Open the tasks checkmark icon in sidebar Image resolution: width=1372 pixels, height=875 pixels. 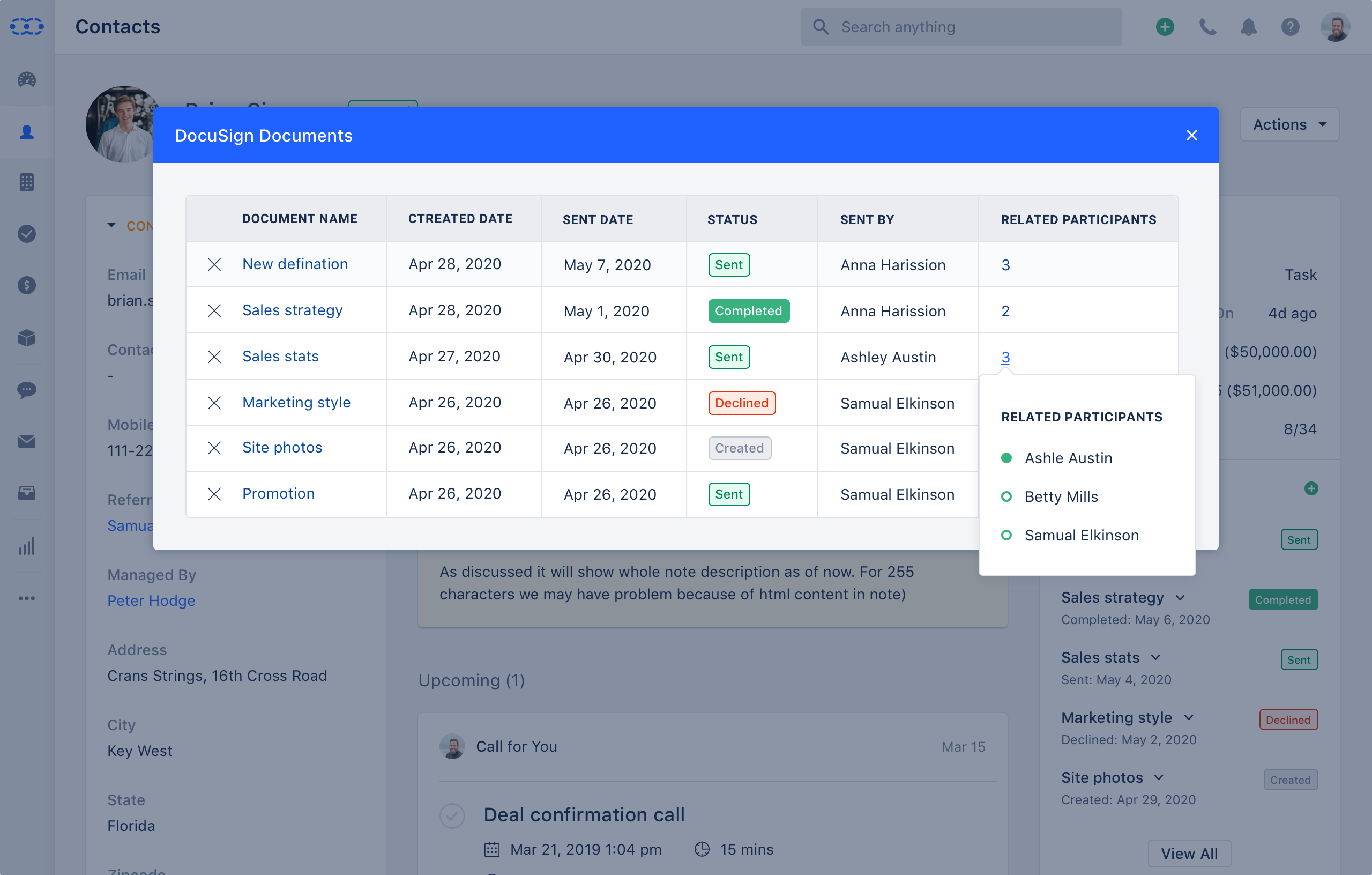coord(27,234)
